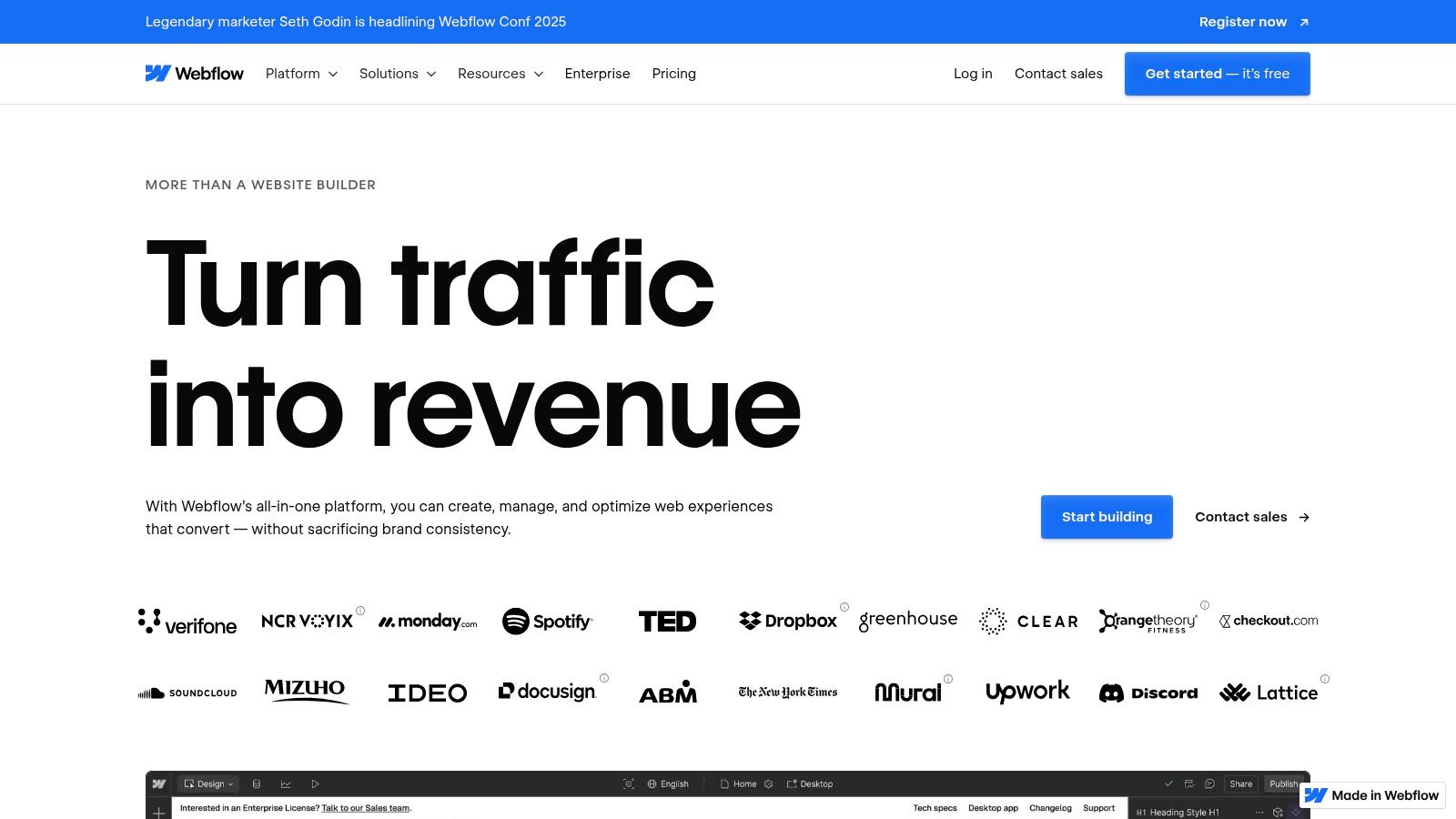
Task: Follow the Talk to our Sales team link
Action: (x=367, y=808)
